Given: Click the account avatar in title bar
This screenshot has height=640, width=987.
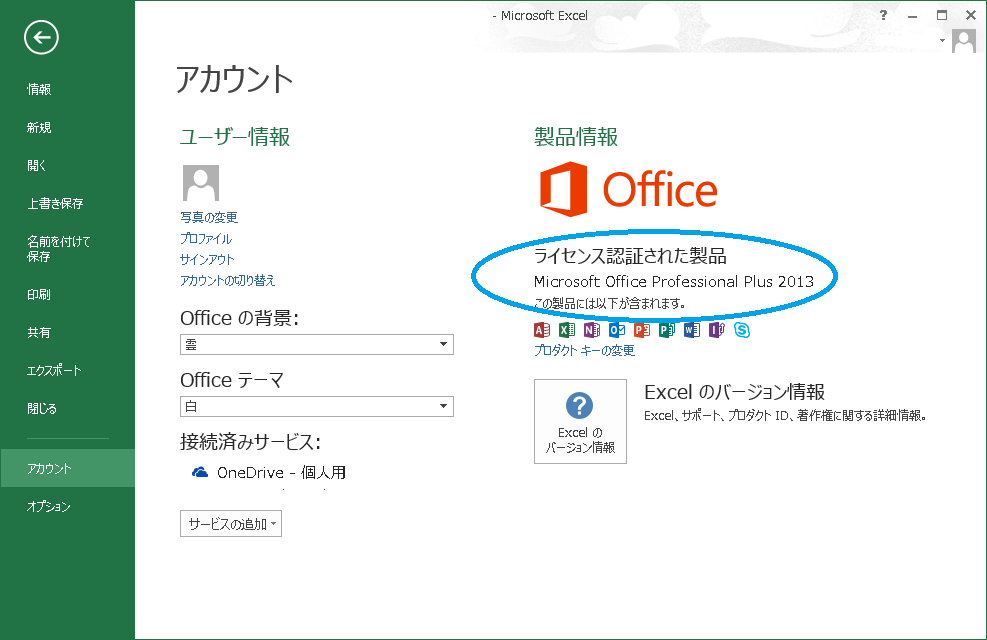Looking at the screenshot, I should 964,42.
